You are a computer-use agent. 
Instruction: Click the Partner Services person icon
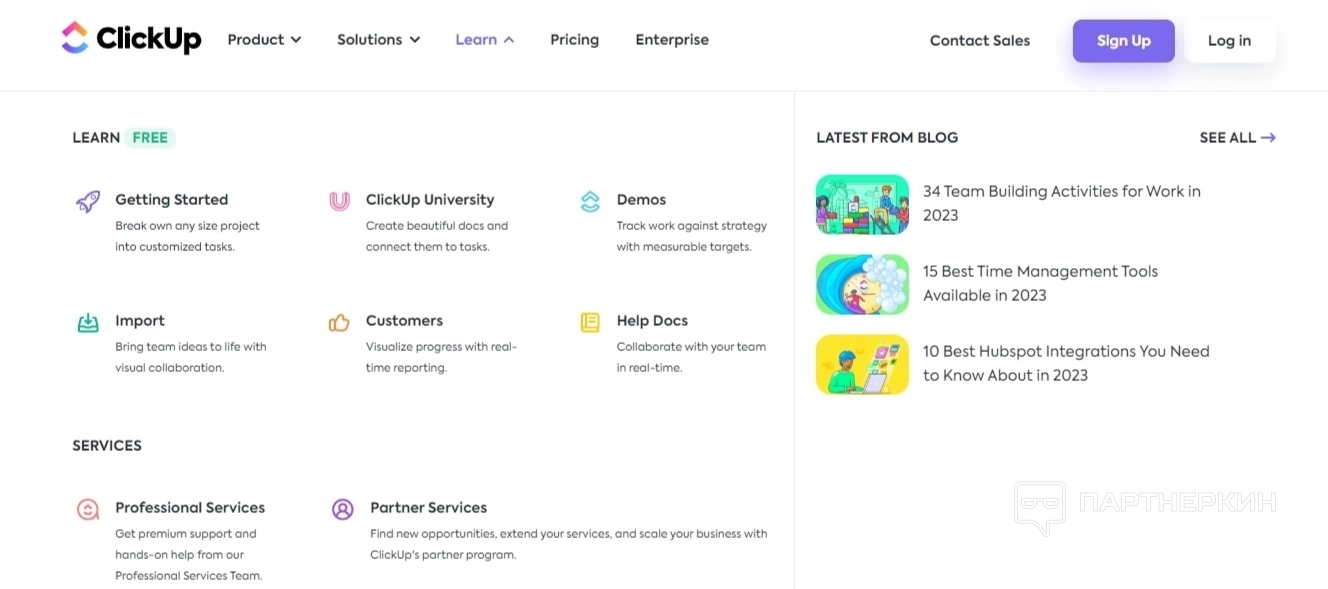[x=342, y=509]
